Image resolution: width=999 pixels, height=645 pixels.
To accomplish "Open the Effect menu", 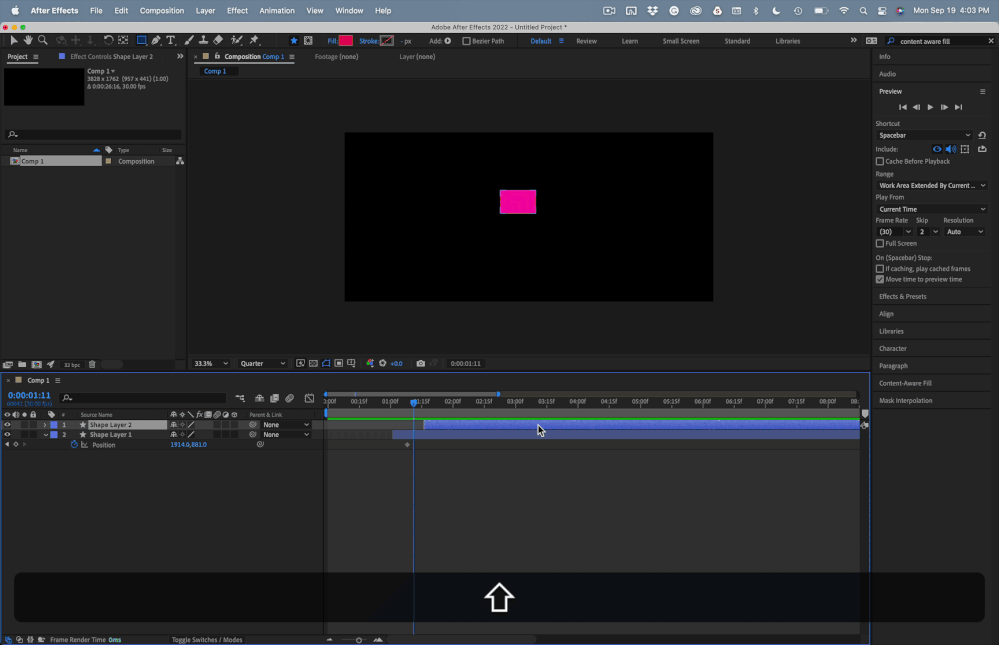I will [237, 10].
